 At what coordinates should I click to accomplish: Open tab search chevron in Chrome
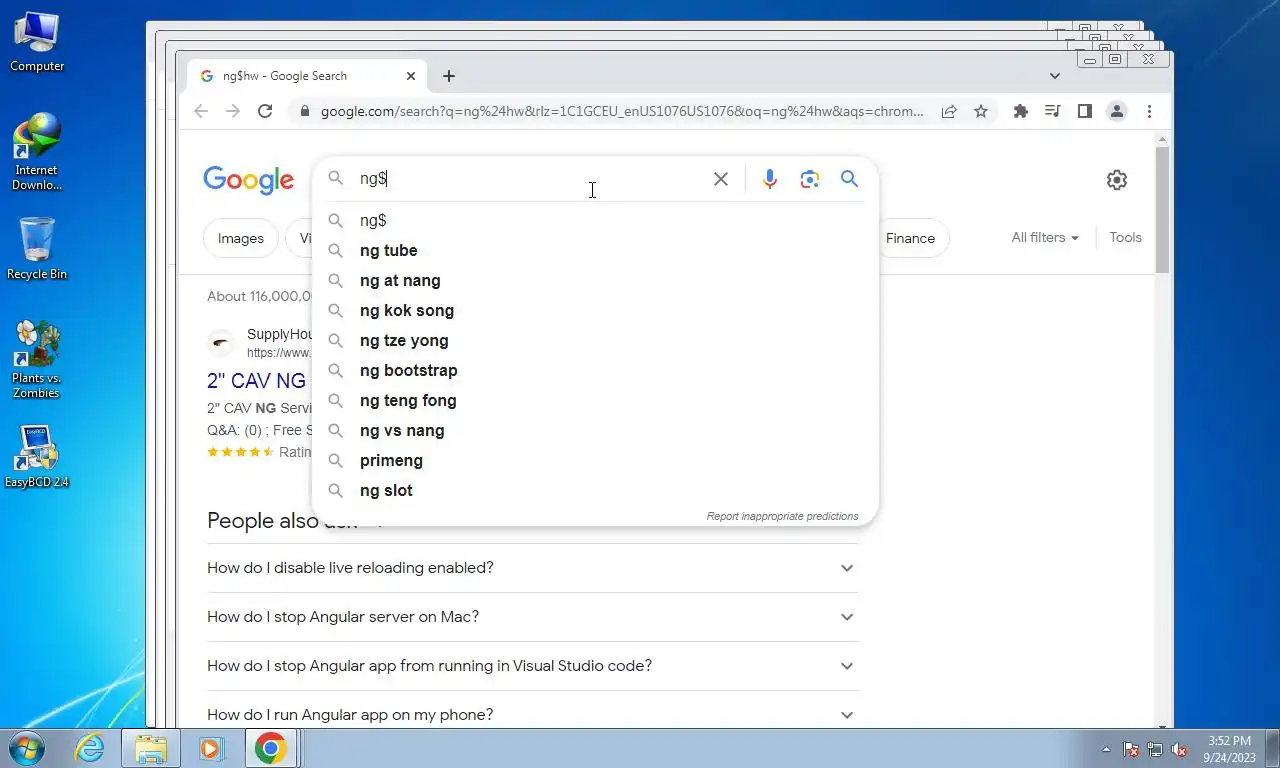[x=1055, y=76]
